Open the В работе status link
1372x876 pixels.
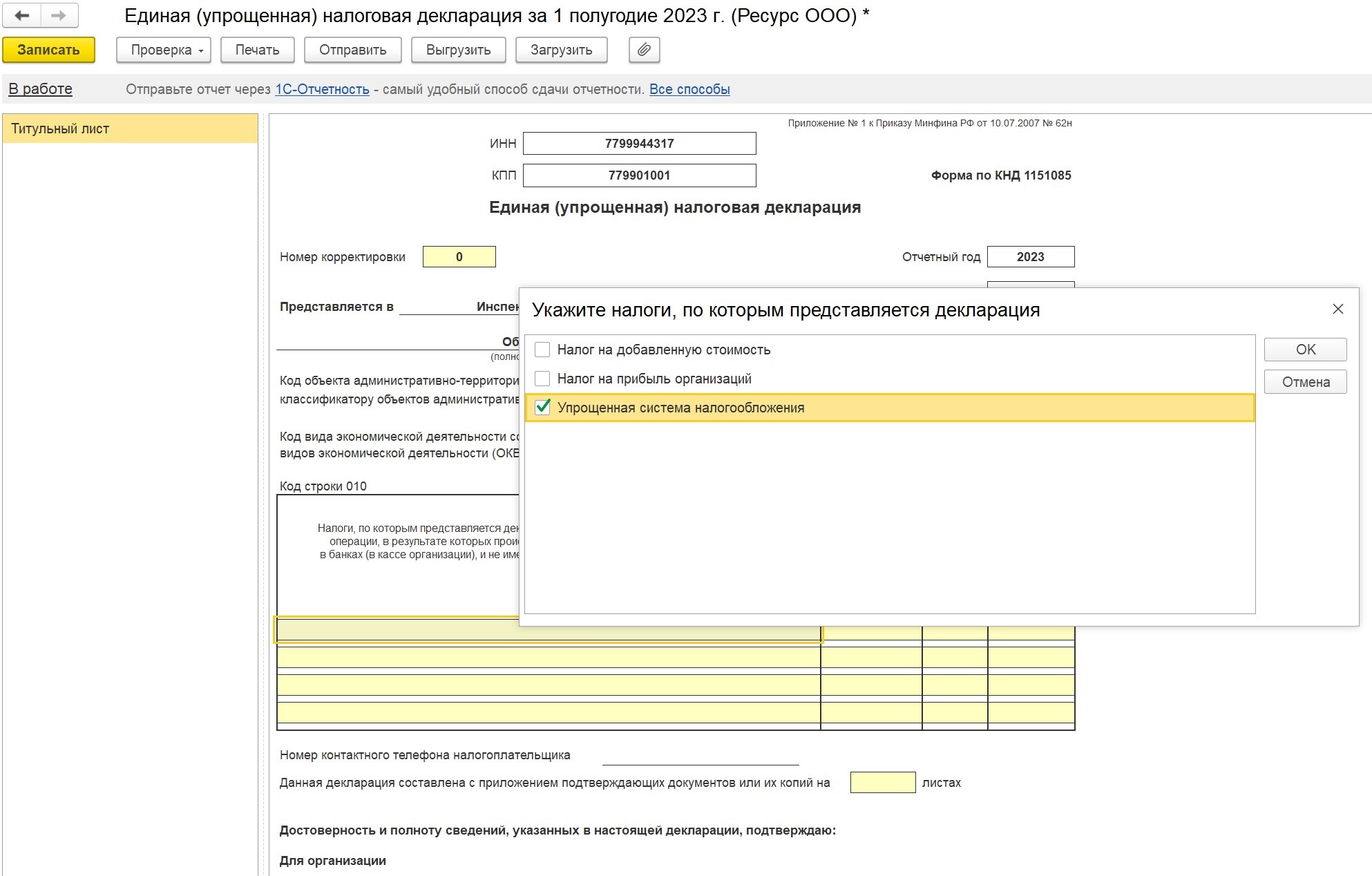coord(40,89)
